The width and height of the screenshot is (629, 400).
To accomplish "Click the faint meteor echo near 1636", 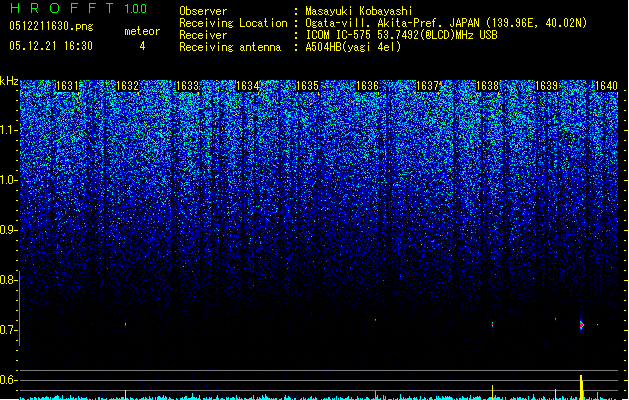I will 375,320.
